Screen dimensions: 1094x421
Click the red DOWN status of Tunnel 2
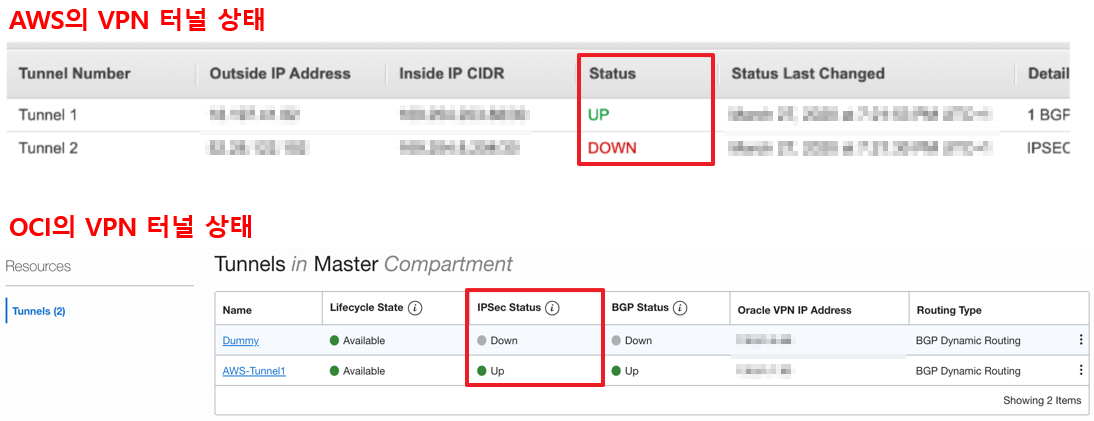point(613,148)
